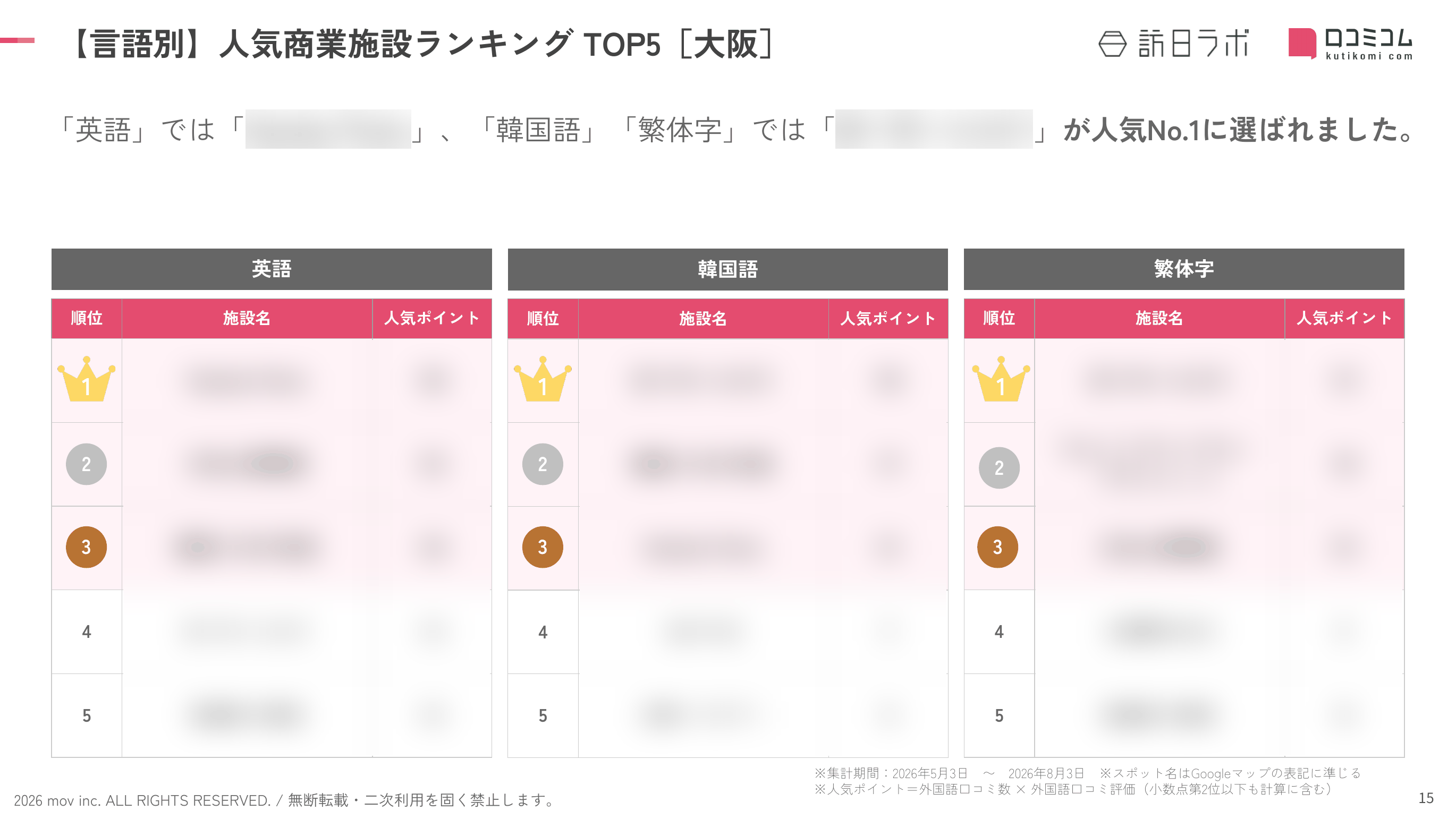Select the 英語 table header bar
This screenshot has height=819, width=1456.
point(272,269)
